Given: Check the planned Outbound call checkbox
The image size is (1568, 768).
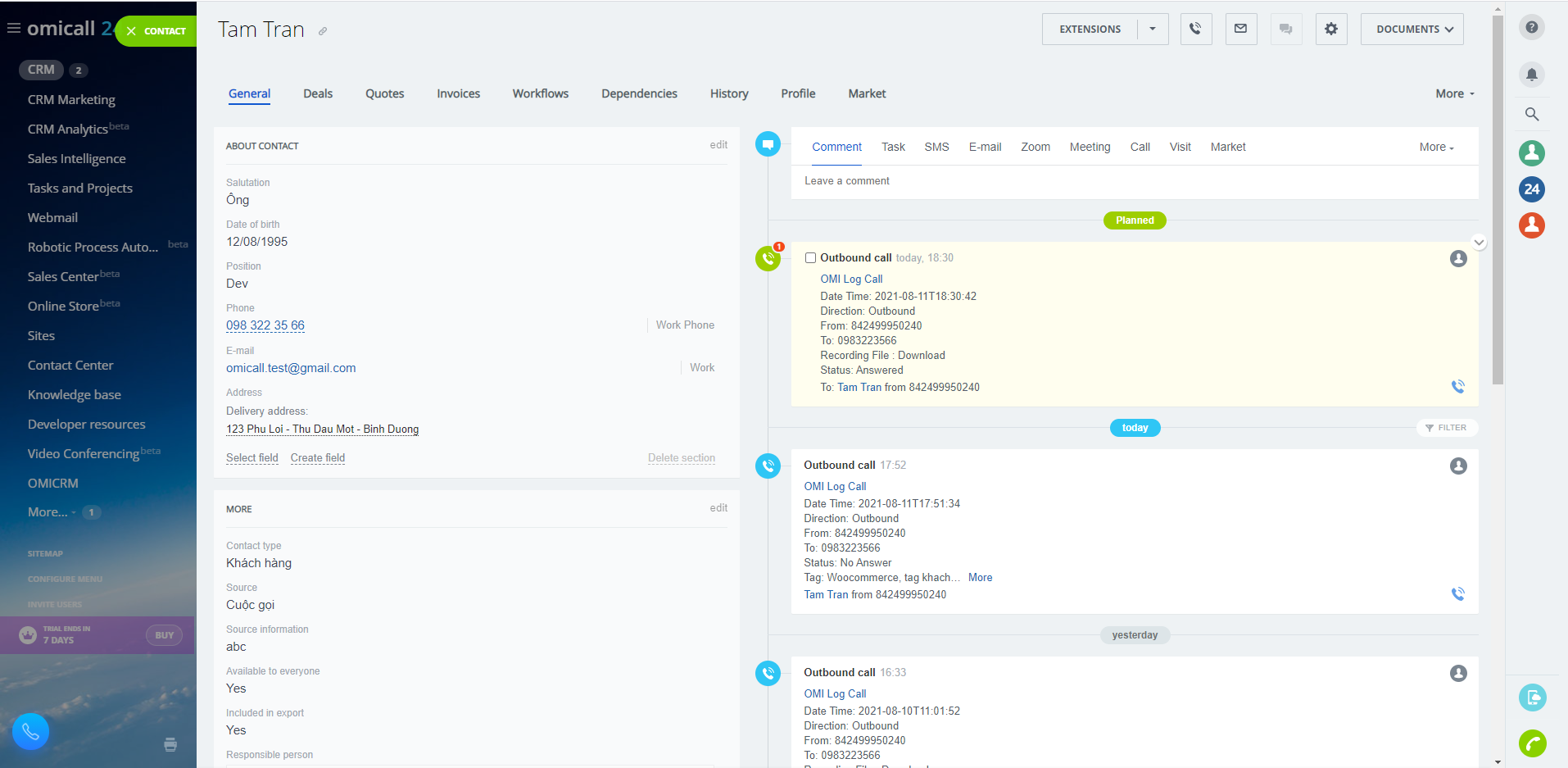Looking at the screenshot, I should click(x=810, y=258).
